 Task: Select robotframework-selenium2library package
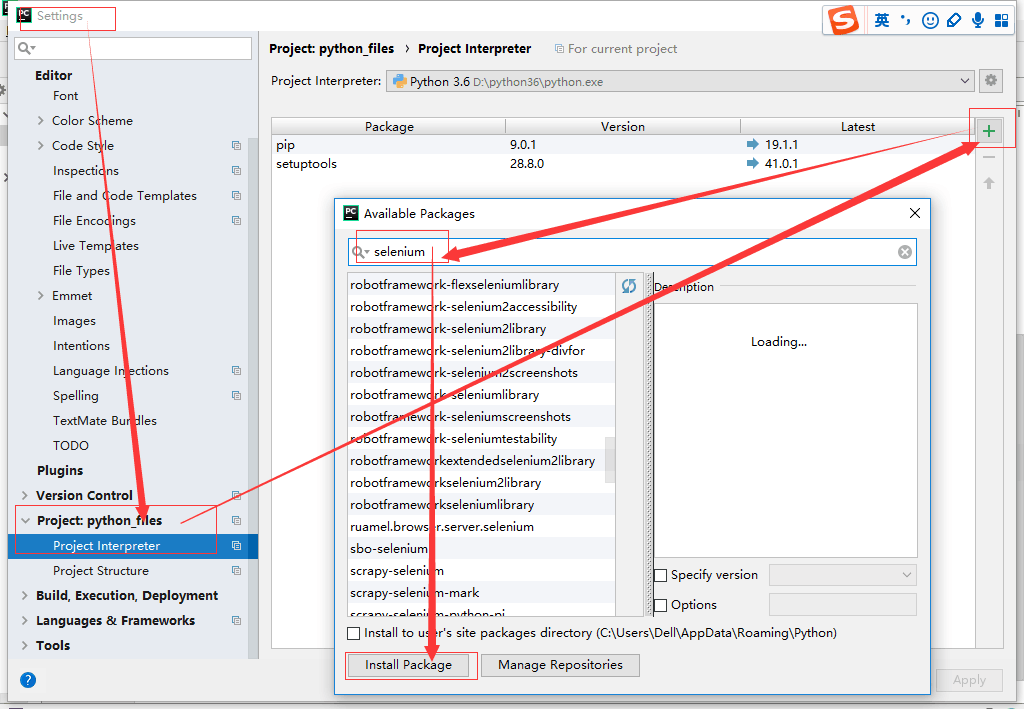tap(481, 329)
